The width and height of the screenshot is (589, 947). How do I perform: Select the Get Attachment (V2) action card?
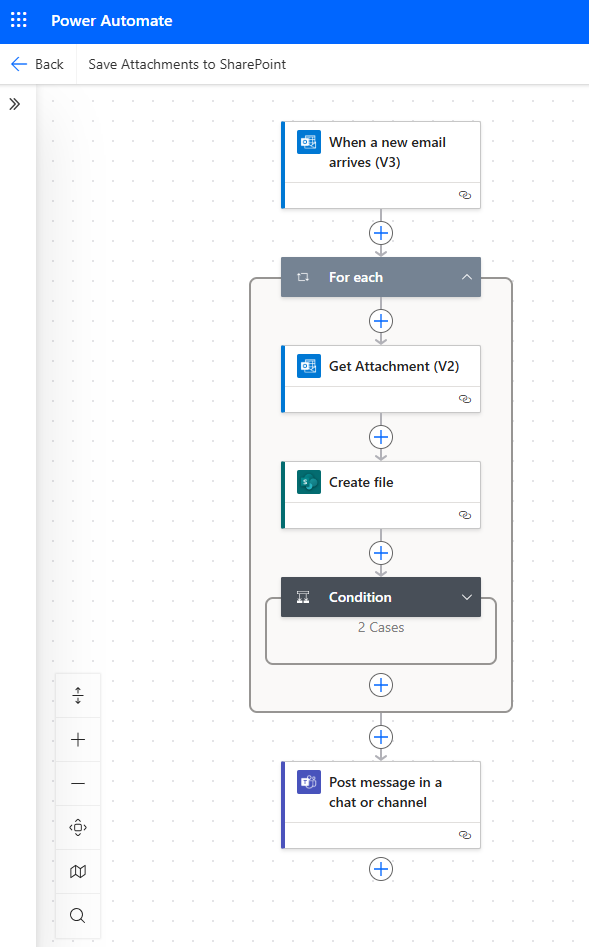coord(381,379)
